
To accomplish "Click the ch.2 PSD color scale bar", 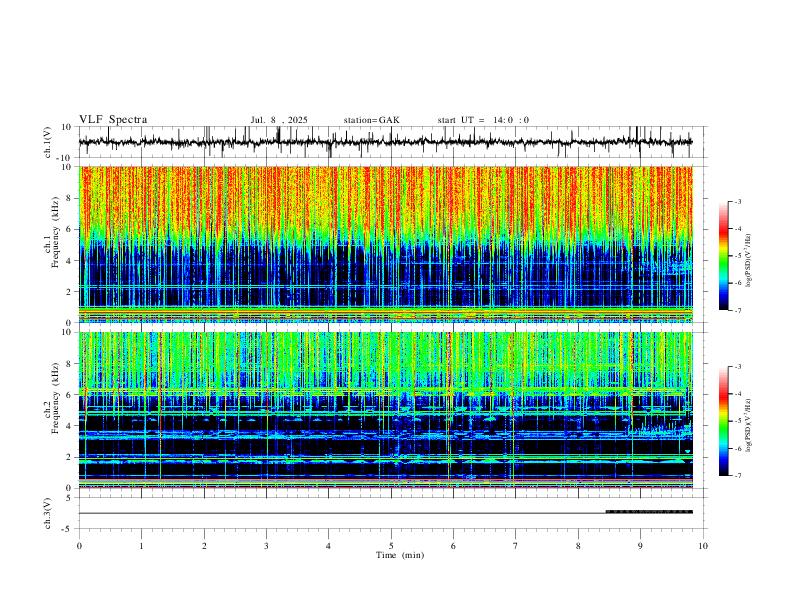I will point(724,421).
